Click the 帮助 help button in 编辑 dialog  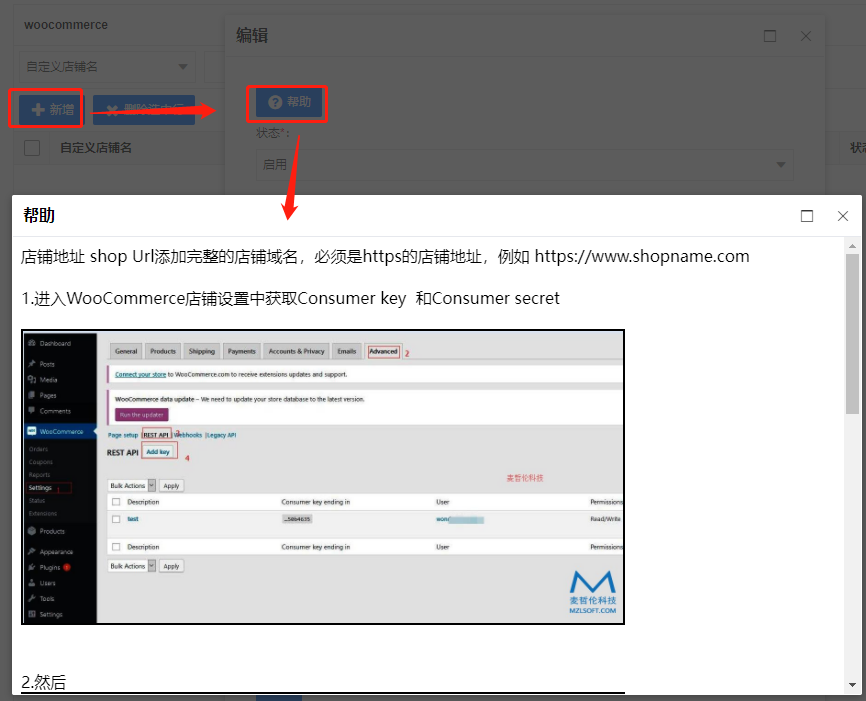point(289,102)
